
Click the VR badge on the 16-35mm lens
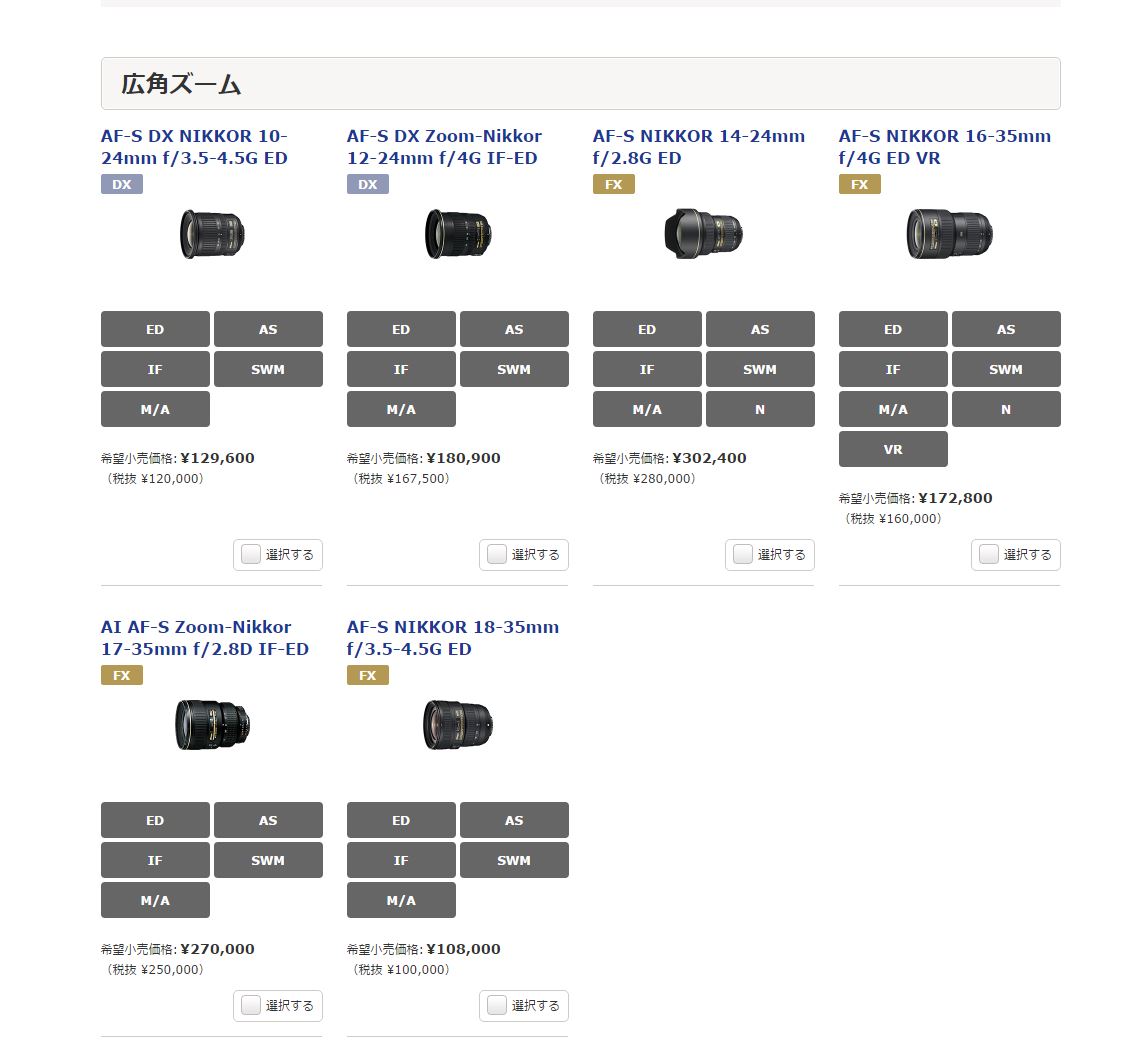pos(893,450)
